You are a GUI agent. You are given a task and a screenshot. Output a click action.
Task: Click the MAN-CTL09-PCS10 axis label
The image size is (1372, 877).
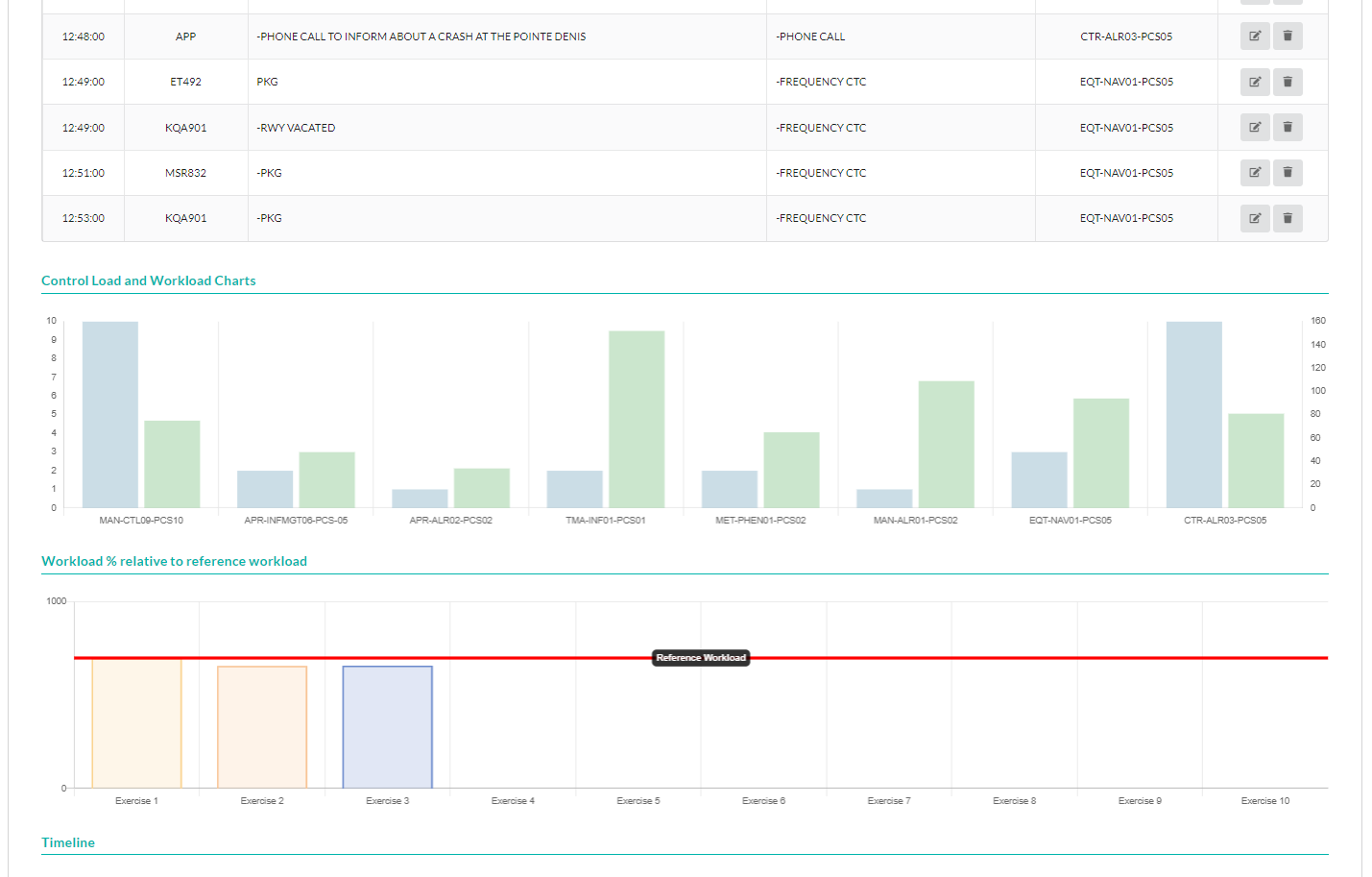click(x=141, y=521)
